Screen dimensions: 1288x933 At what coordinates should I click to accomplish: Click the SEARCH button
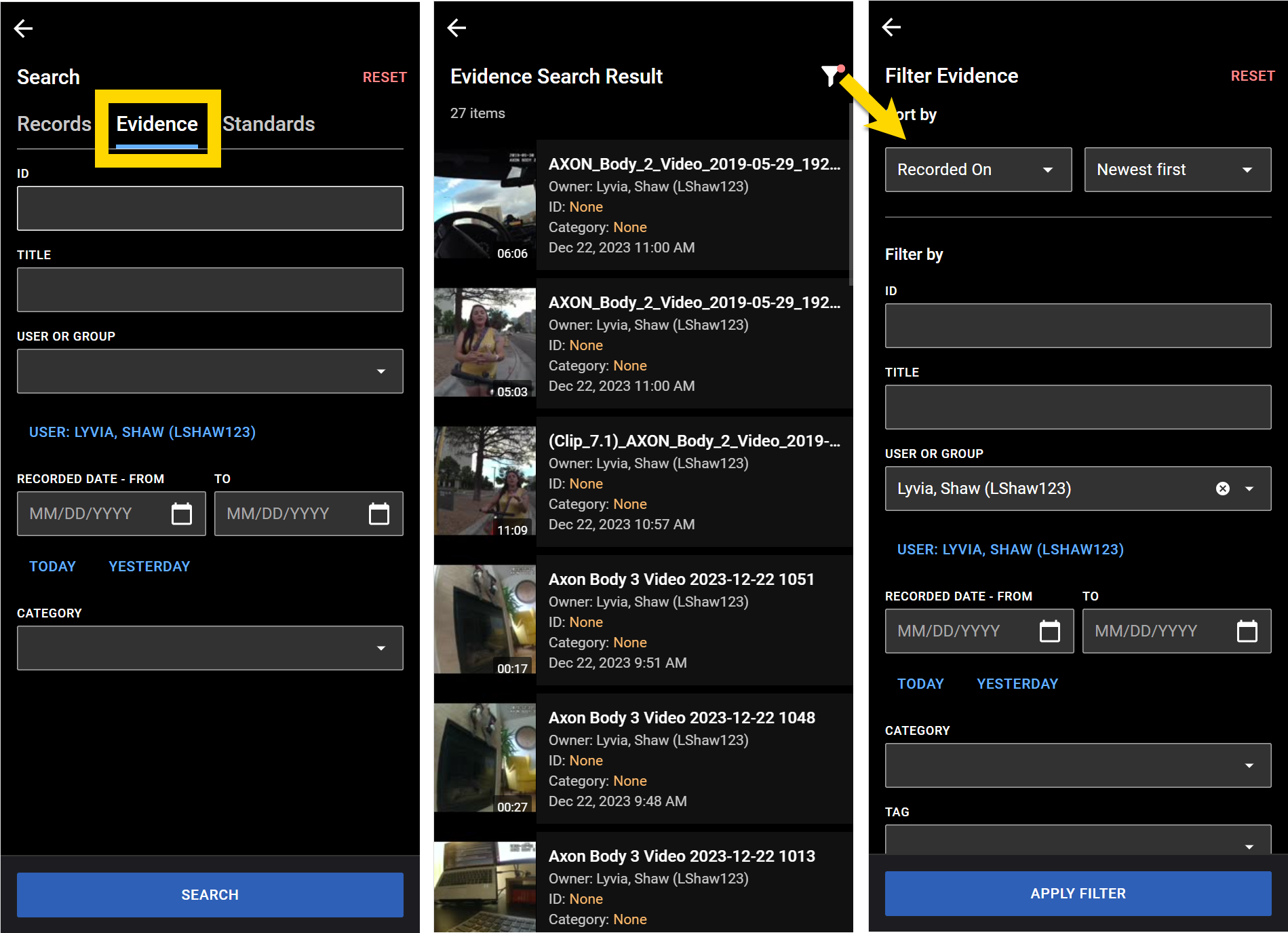click(x=210, y=894)
